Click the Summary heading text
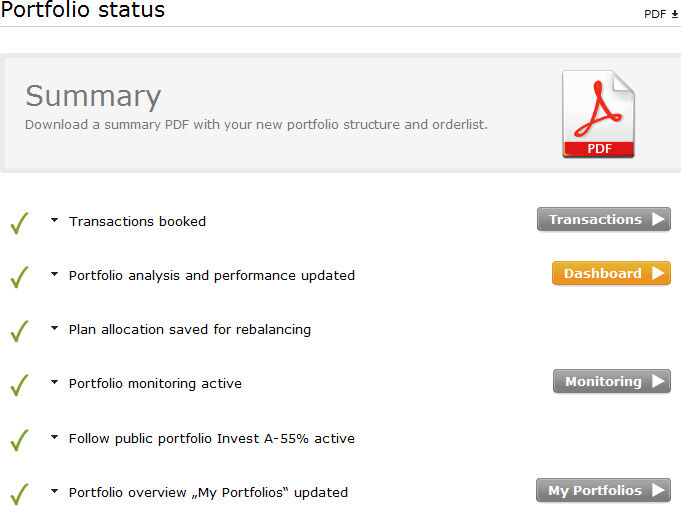Image resolution: width=681 pixels, height=506 pixels. (x=93, y=96)
